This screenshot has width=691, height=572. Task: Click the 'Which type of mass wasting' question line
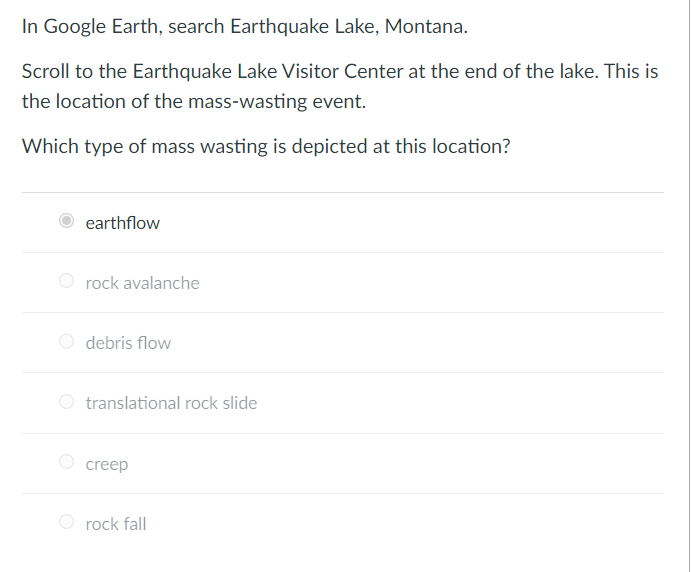(x=266, y=146)
